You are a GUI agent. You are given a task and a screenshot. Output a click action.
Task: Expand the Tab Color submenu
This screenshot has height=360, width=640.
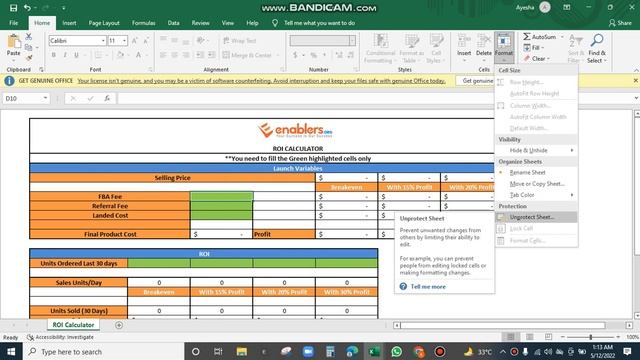point(536,195)
